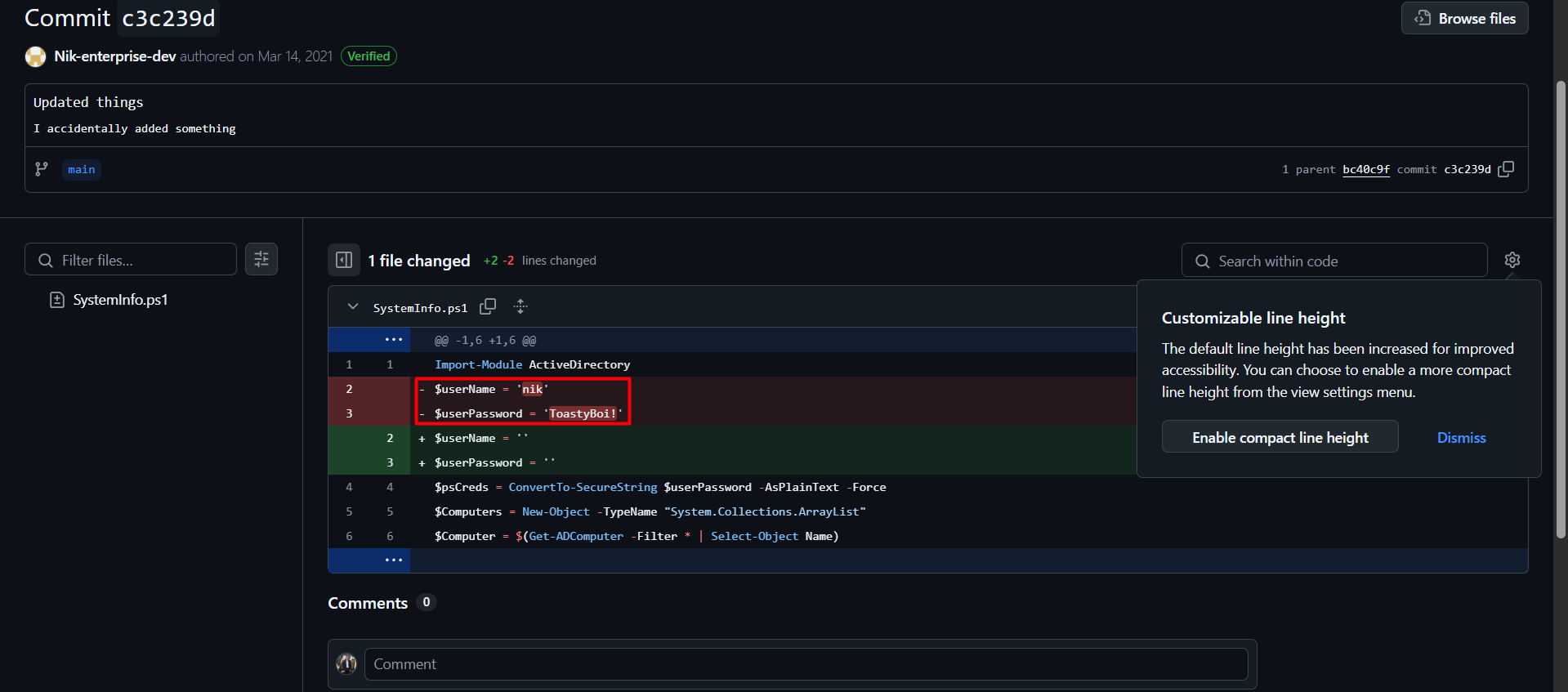This screenshot has width=1568, height=692.
Task: Click the Filter files search box
Action: point(139,260)
